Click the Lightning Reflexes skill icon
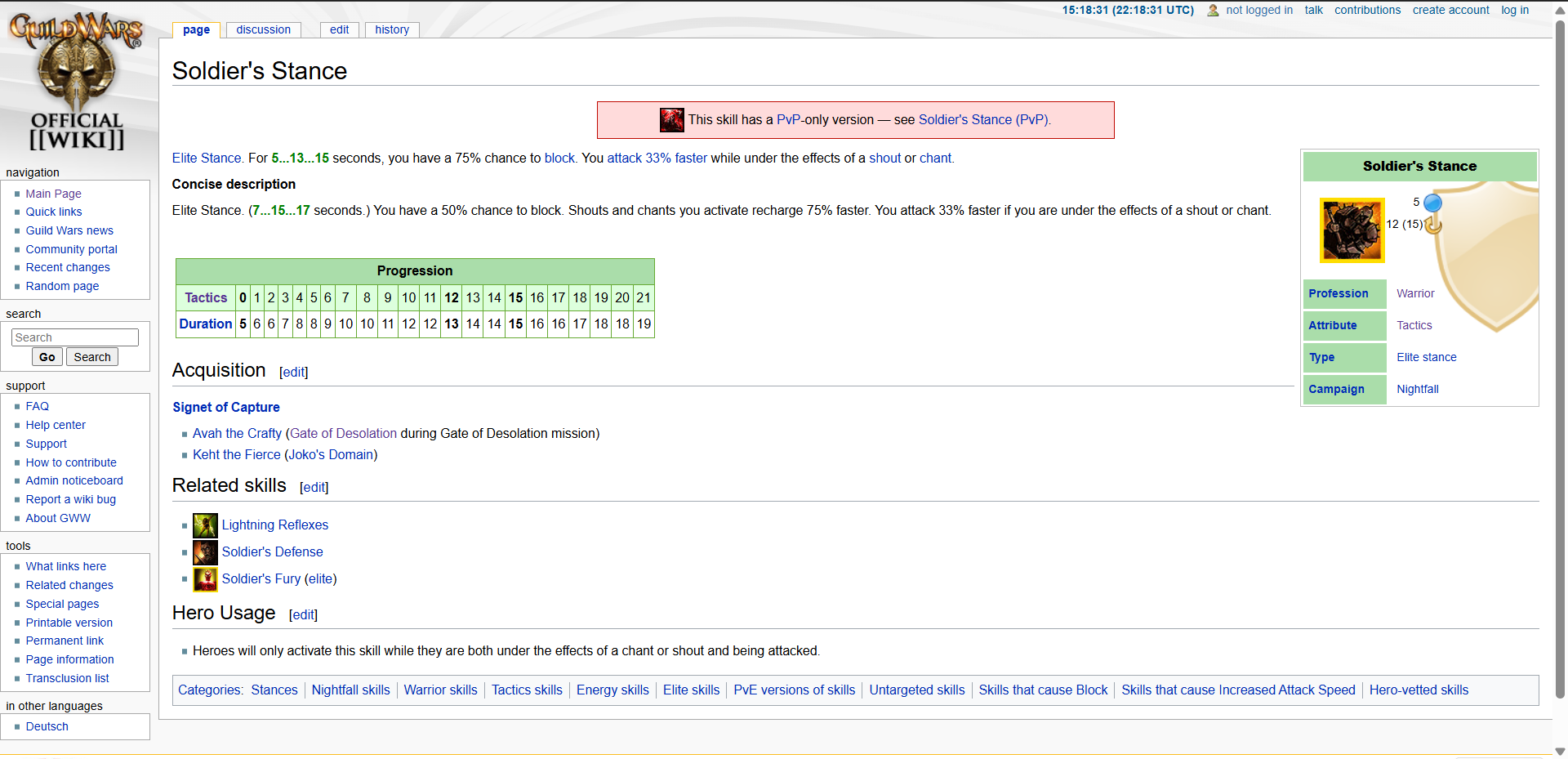 205,525
